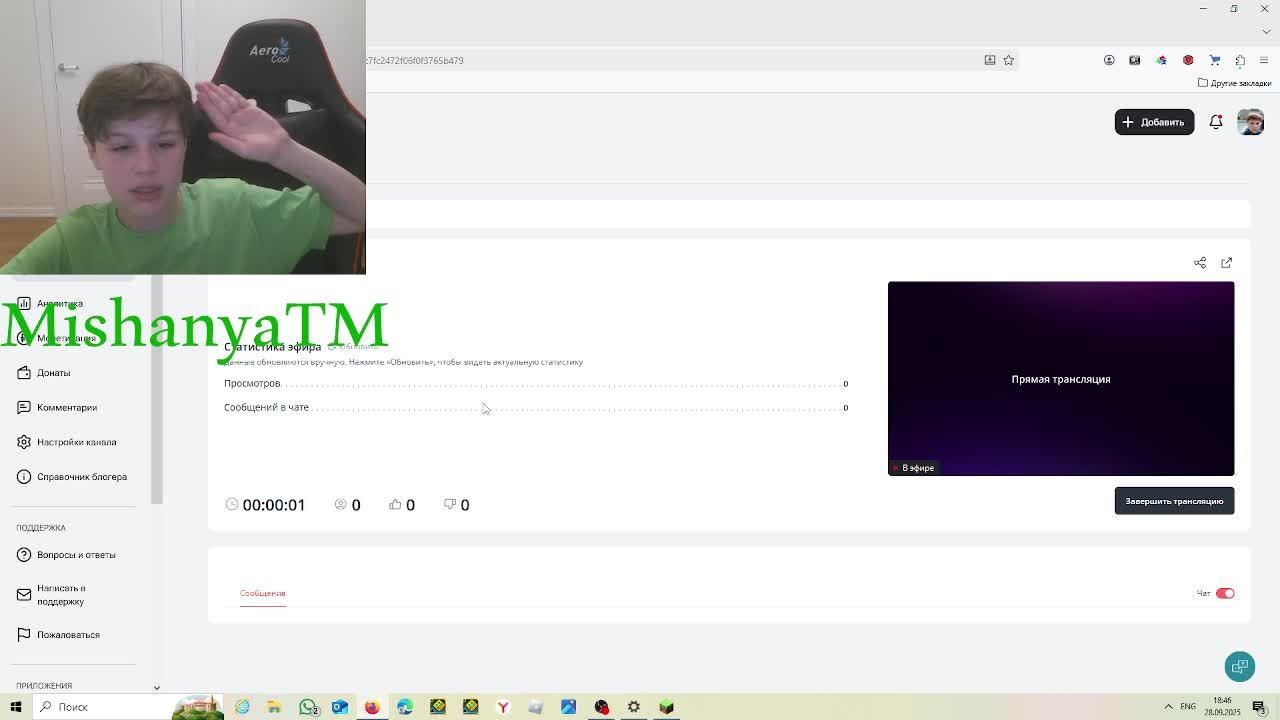
Task: Click Завершить трансляцию to end the stream
Action: [x=1174, y=501]
